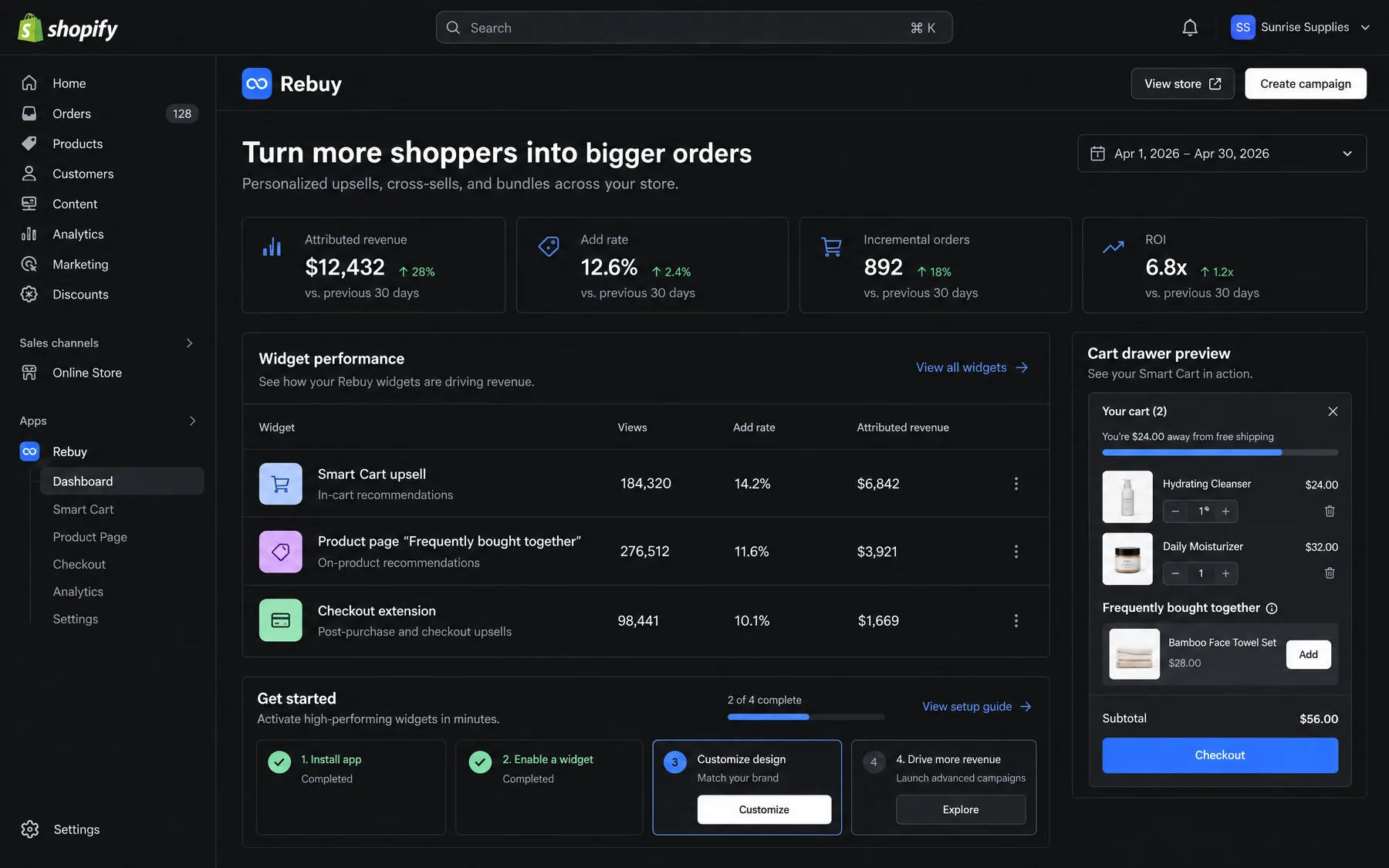The image size is (1389, 868).
Task: Open Rebuy Analytics submenu item
Action: pyautogui.click(x=78, y=592)
